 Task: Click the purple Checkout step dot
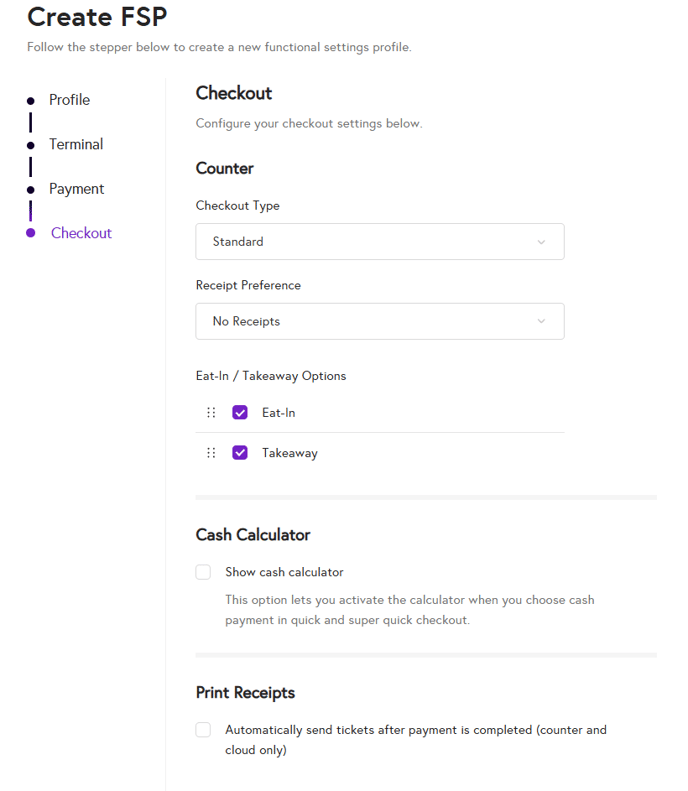coord(31,233)
